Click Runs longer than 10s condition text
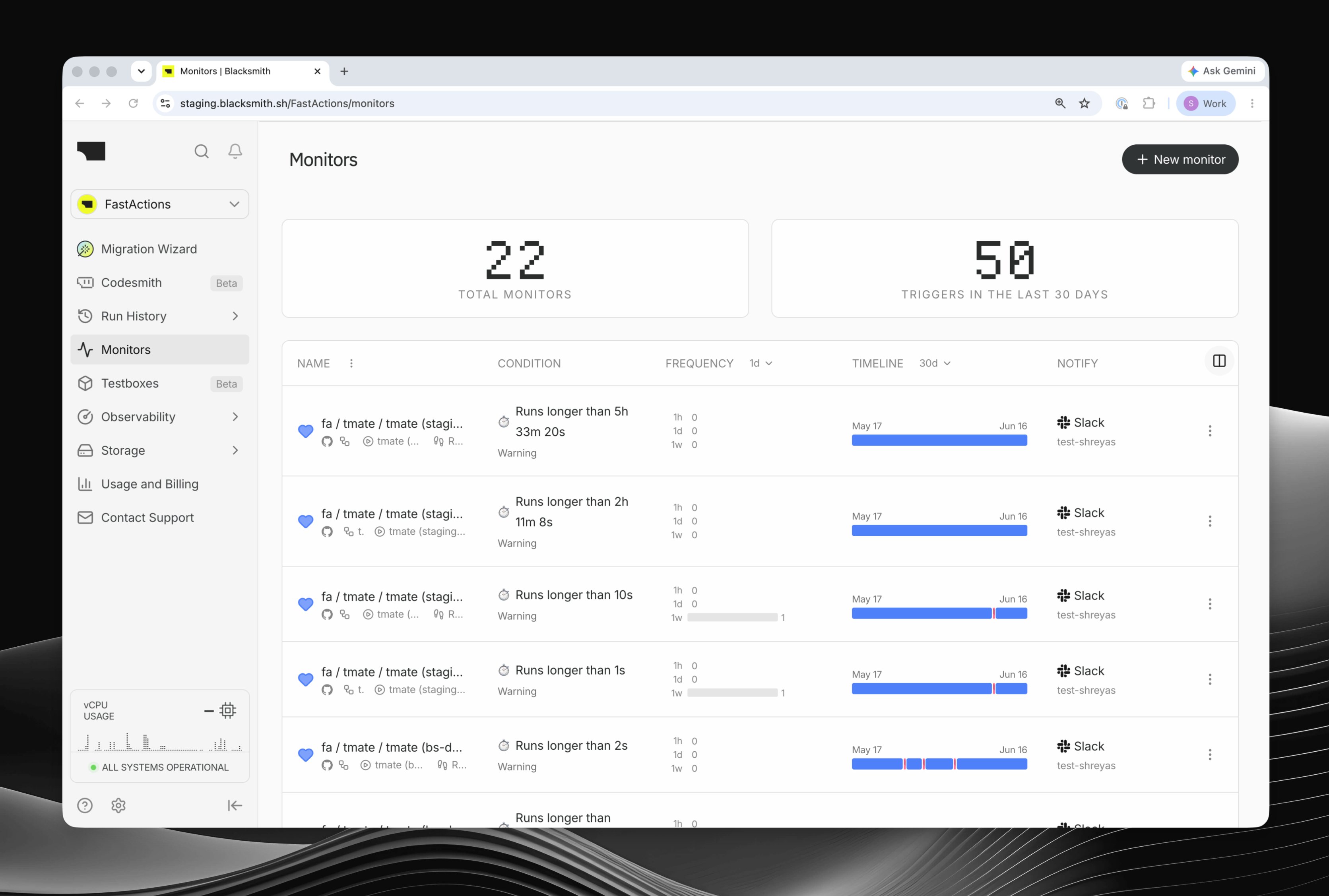 [x=574, y=595]
